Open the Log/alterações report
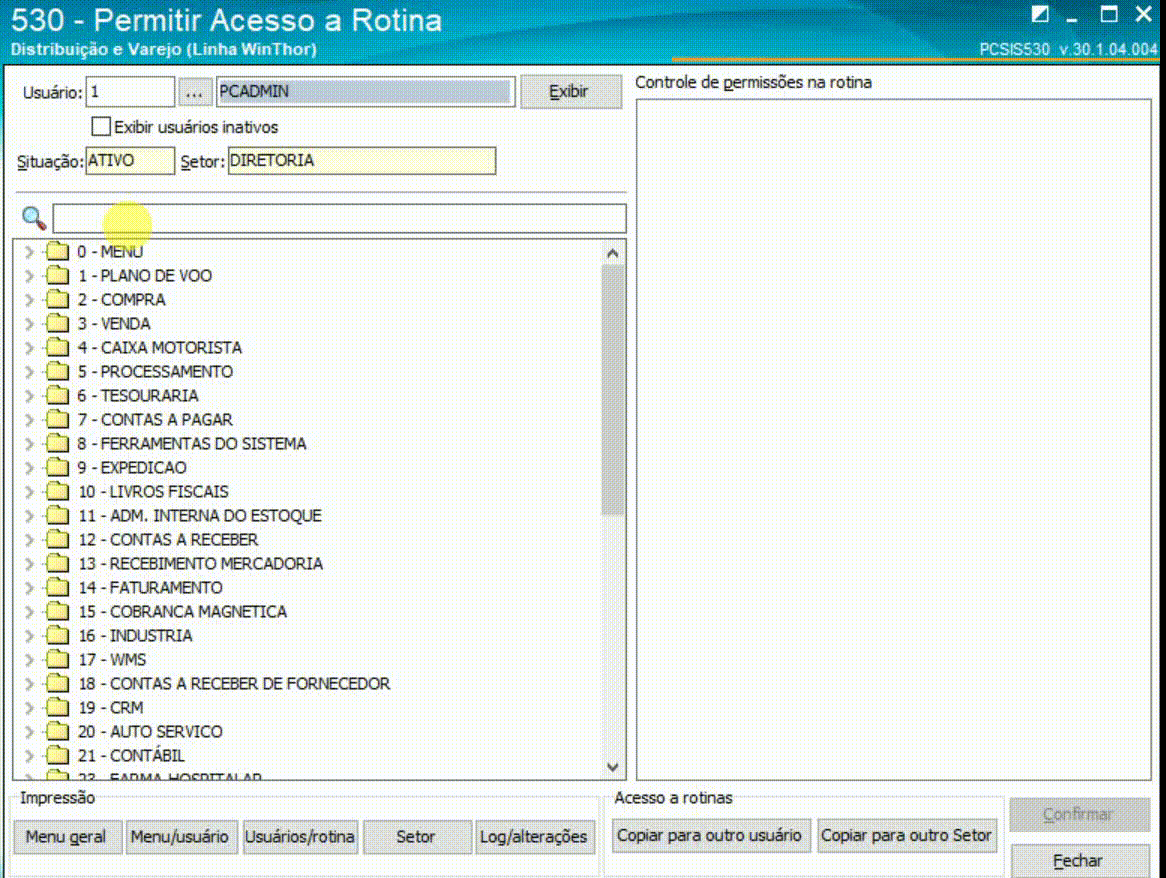The image size is (1166, 878). click(534, 837)
